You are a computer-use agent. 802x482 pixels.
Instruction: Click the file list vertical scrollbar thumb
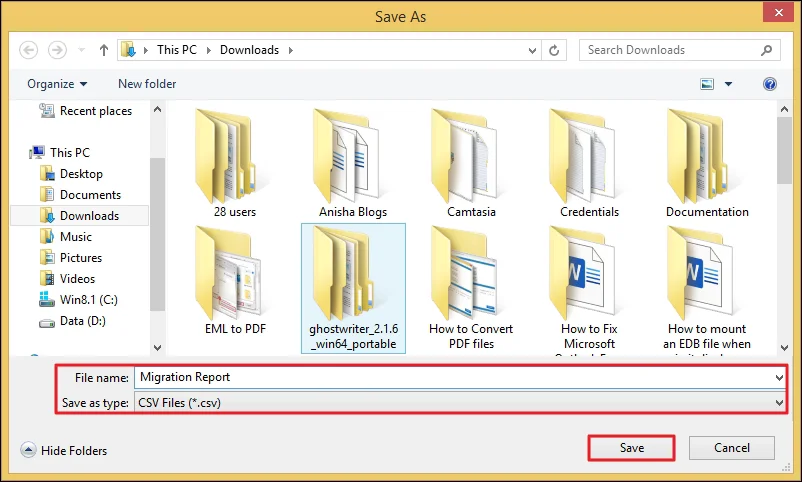pos(784,150)
